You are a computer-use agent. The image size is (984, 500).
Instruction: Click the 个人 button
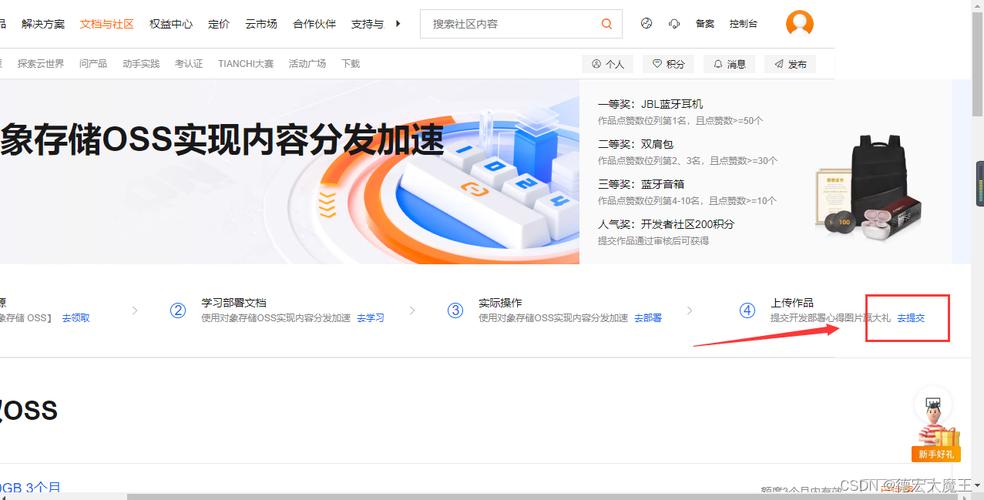click(x=607, y=64)
